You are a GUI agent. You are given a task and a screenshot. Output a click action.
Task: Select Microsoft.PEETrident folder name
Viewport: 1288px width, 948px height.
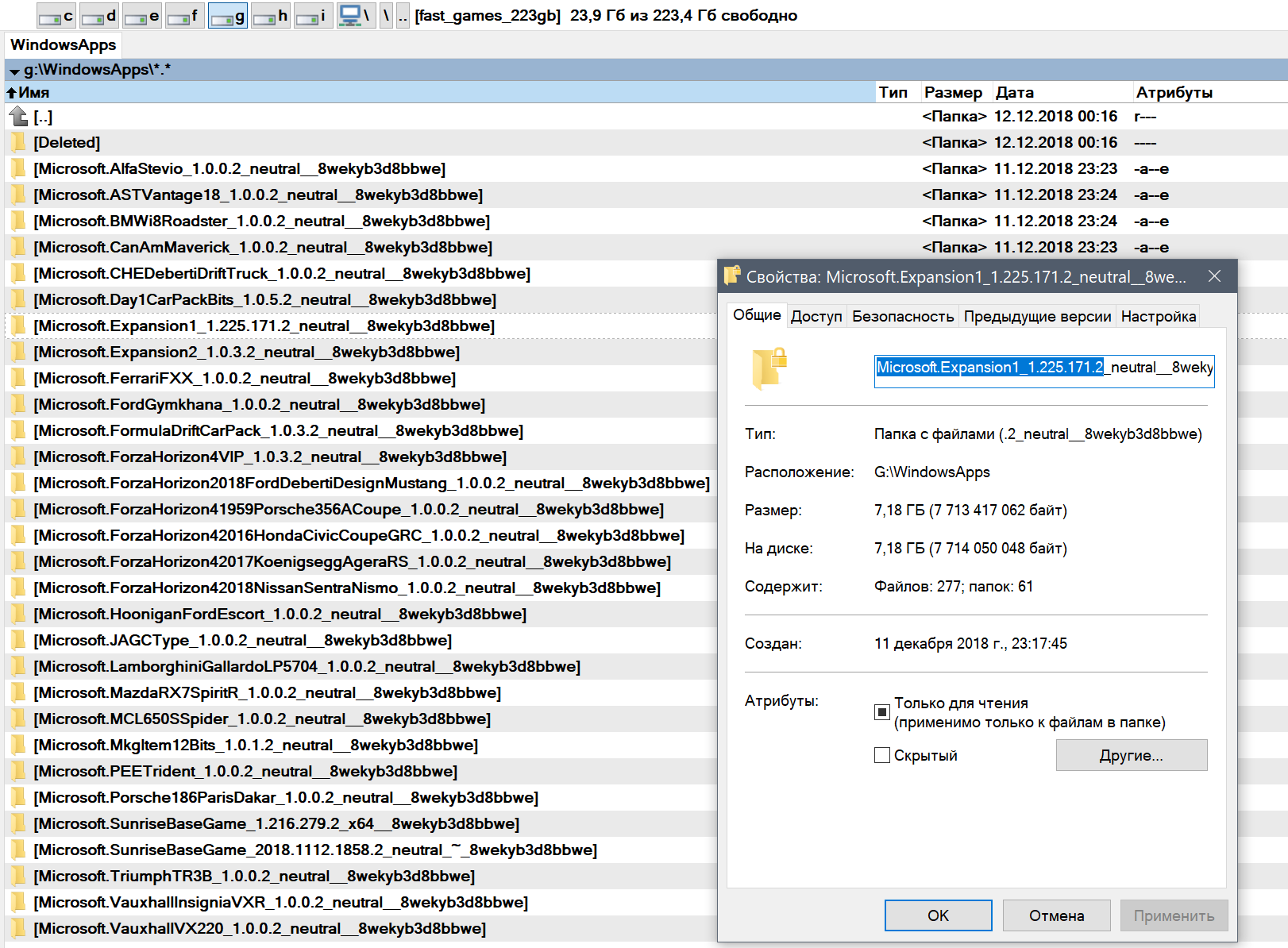245,772
